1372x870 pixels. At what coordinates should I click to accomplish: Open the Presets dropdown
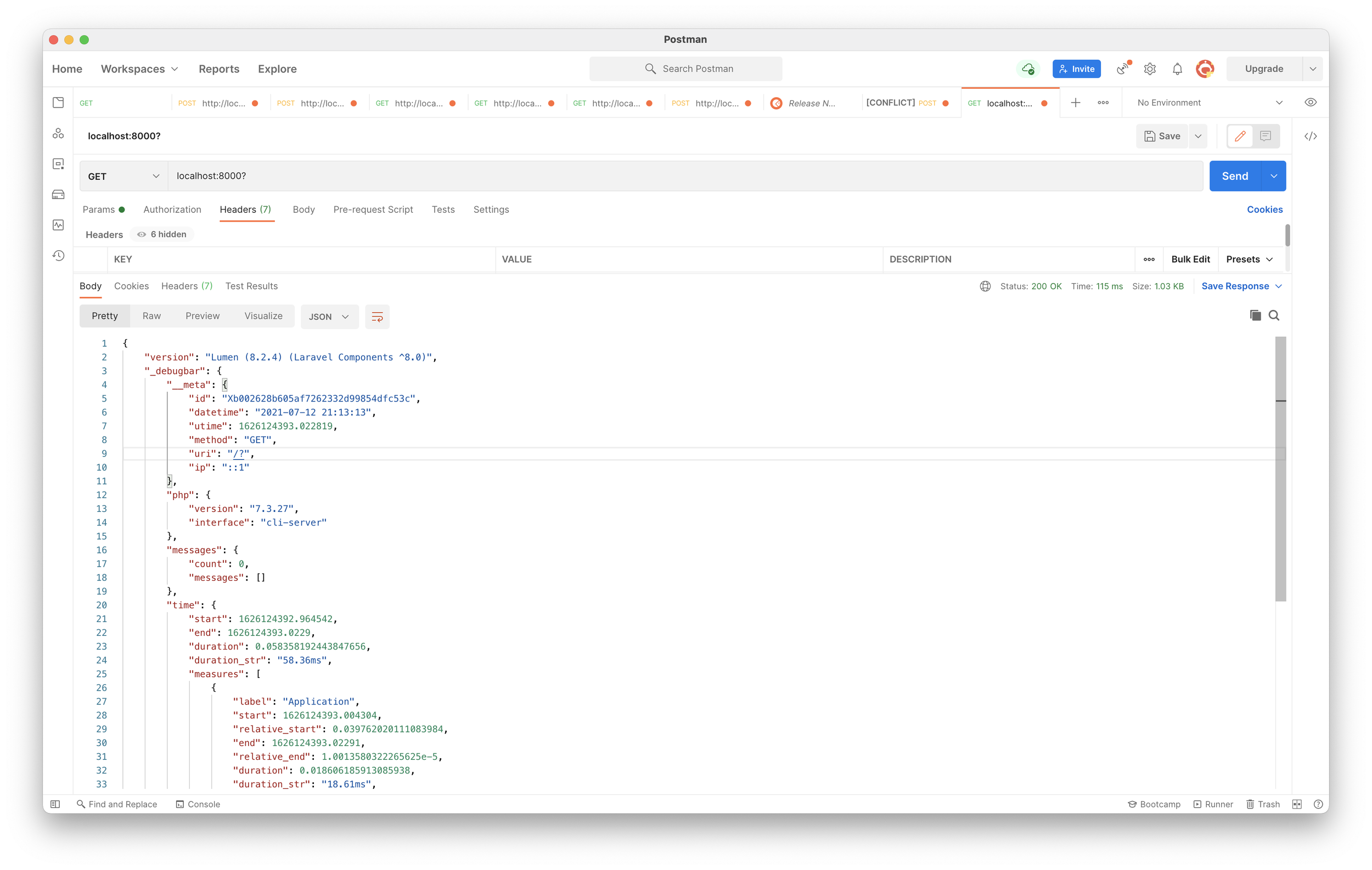(x=1249, y=259)
